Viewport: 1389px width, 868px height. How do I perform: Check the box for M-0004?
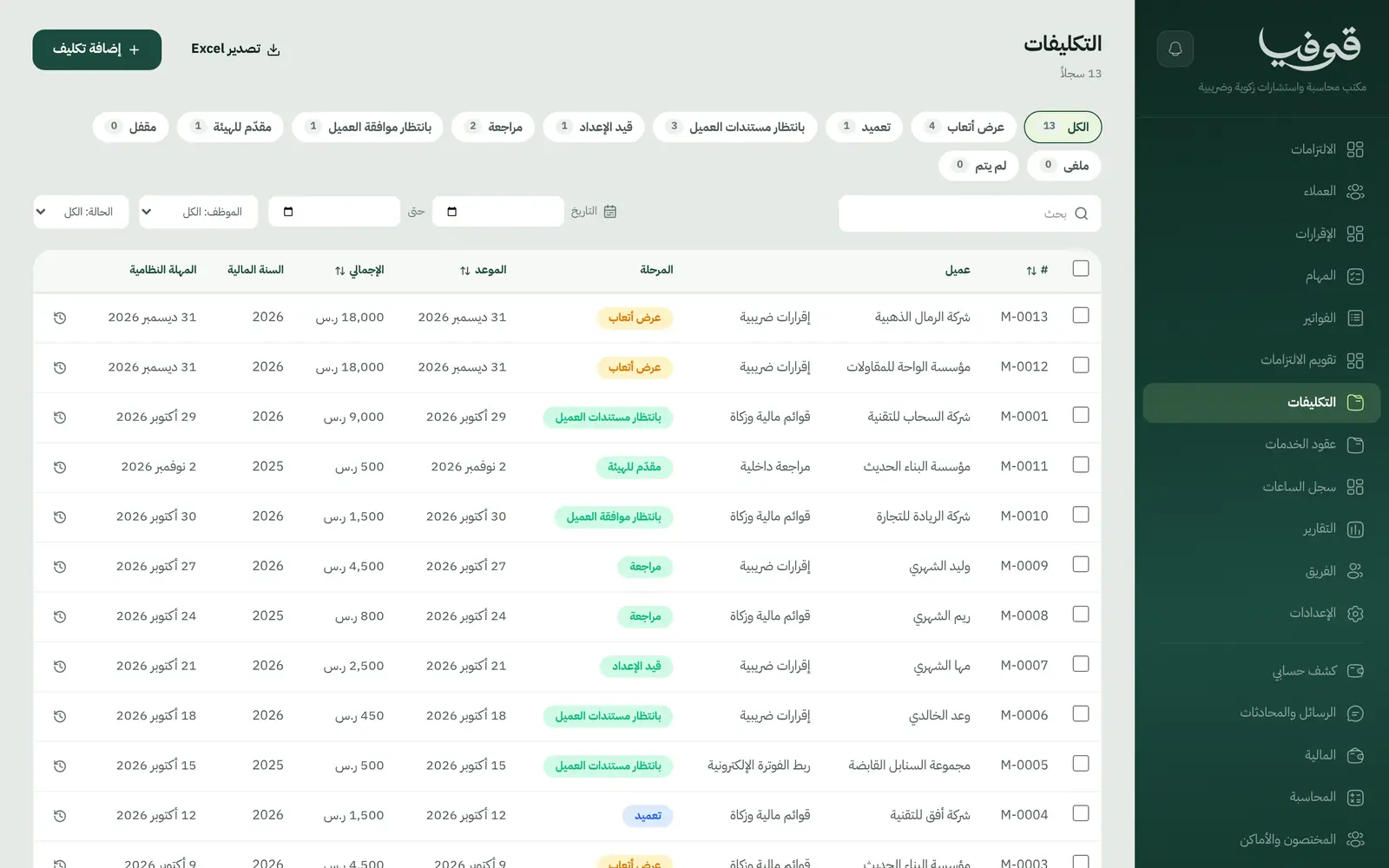coord(1081,814)
